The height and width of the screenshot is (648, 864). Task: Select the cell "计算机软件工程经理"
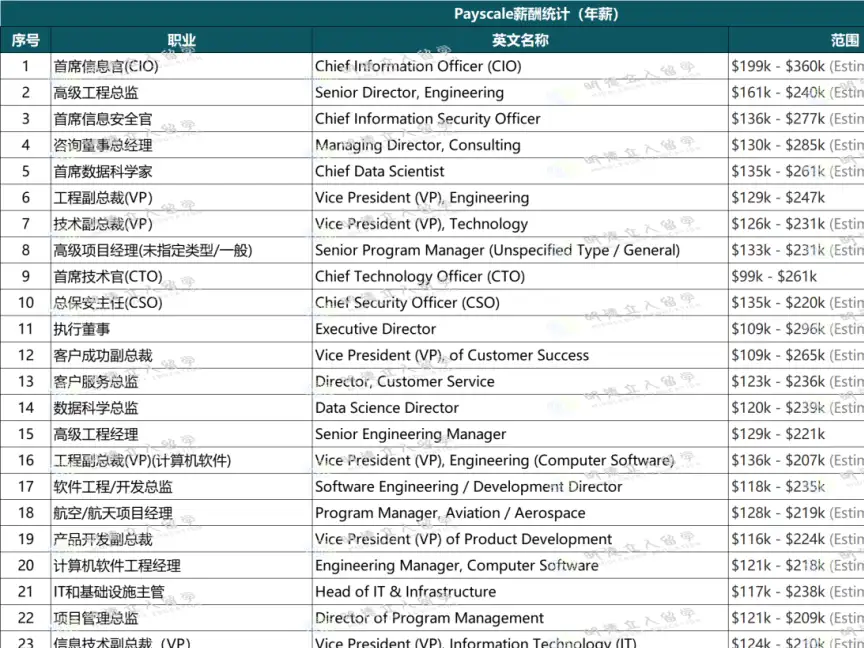tap(181, 565)
